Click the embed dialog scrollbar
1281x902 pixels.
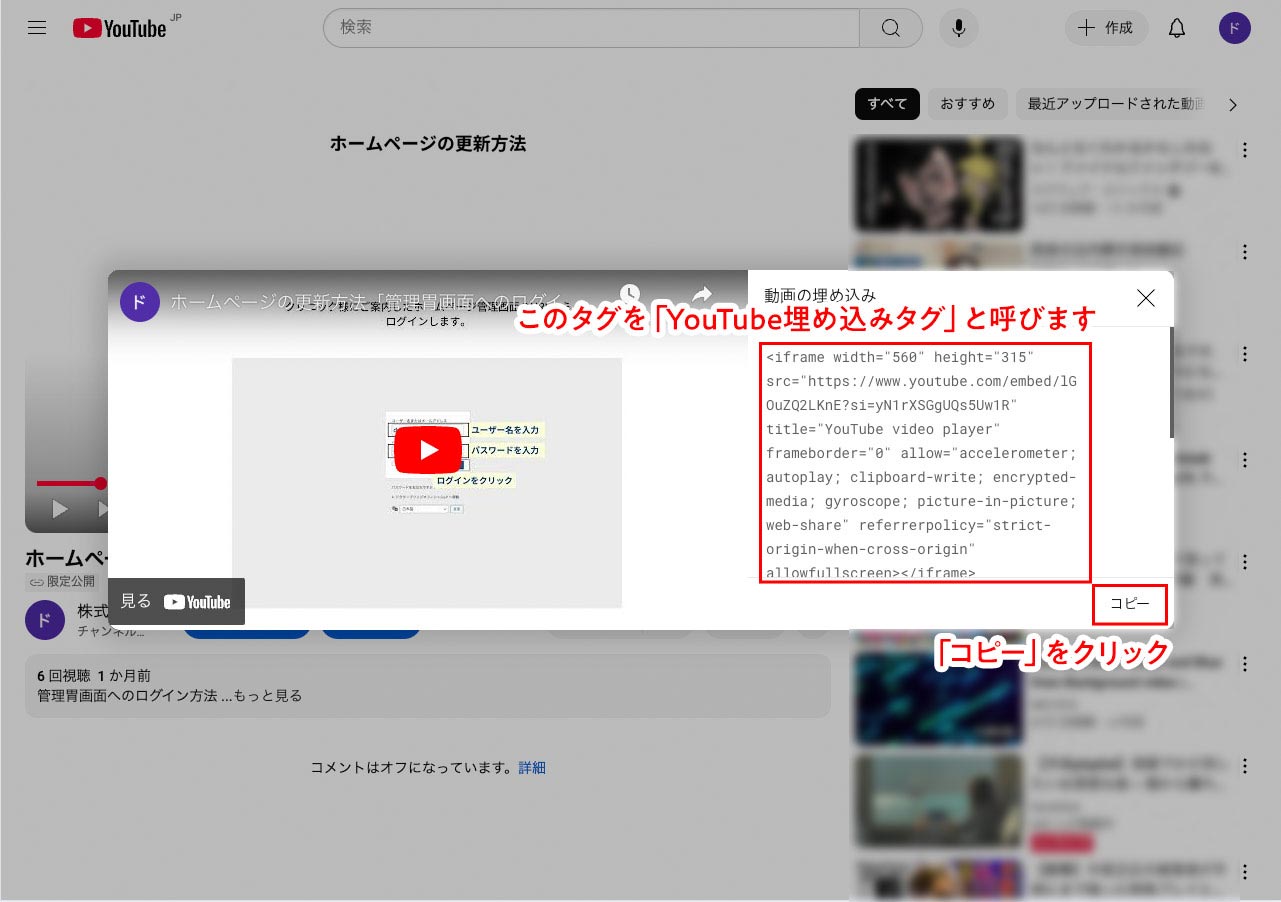[1170, 381]
